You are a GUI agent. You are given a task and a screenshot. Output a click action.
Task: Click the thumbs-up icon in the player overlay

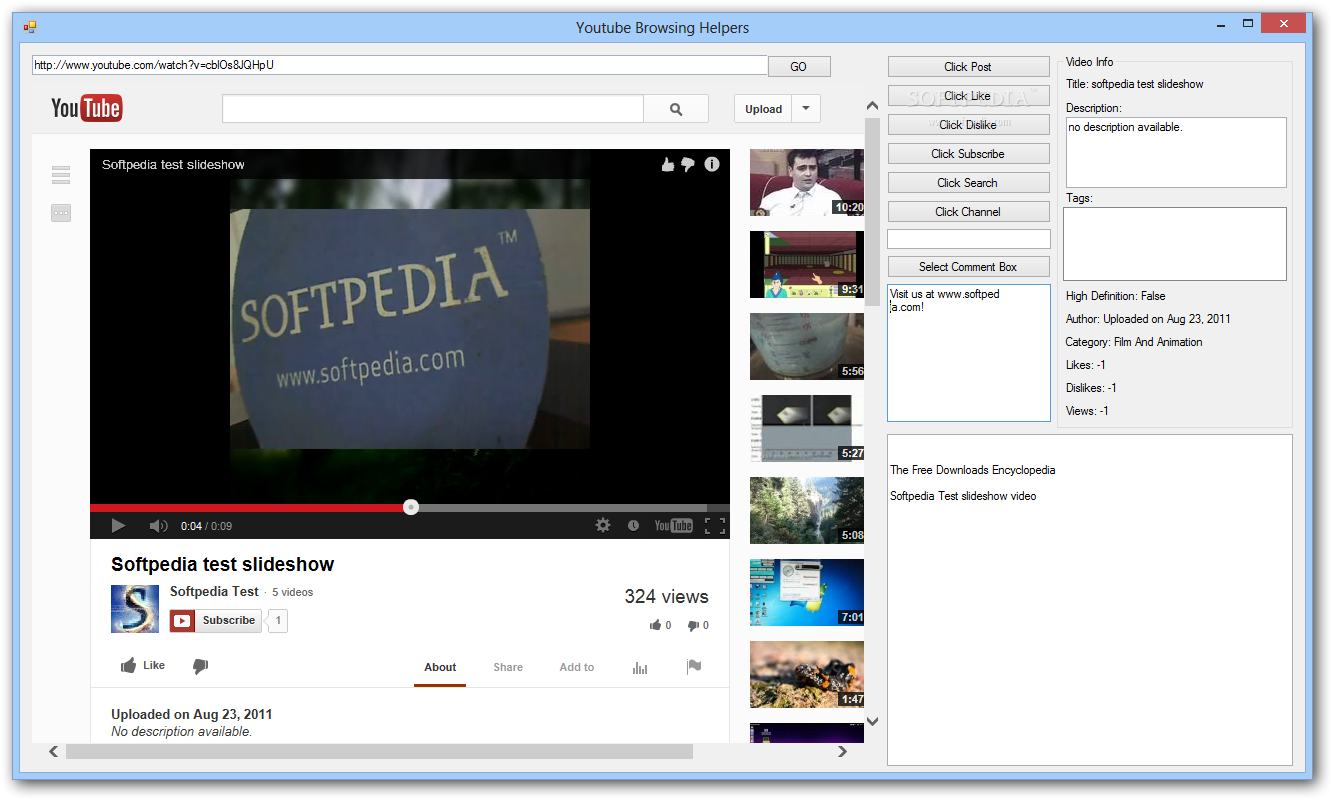pyautogui.click(x=668, y=165)
